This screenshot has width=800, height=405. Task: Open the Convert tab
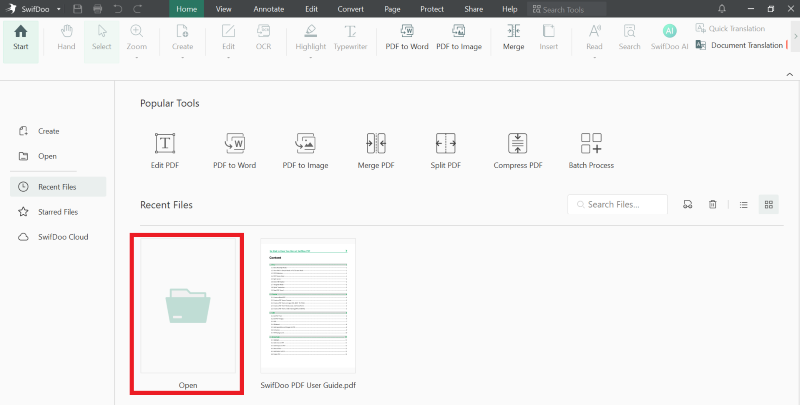(350, 9)
